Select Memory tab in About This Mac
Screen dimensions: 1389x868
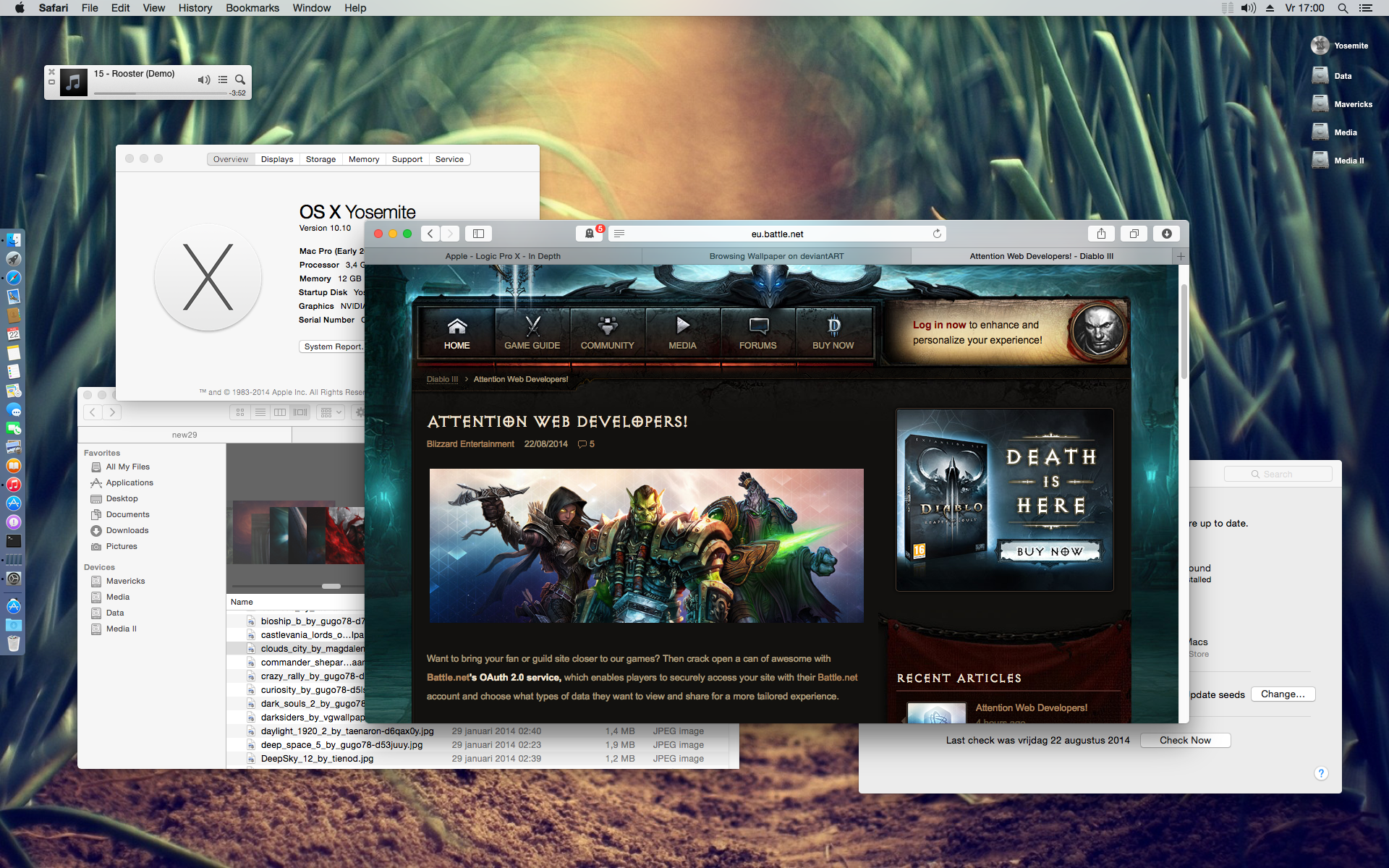pos(364,159)
